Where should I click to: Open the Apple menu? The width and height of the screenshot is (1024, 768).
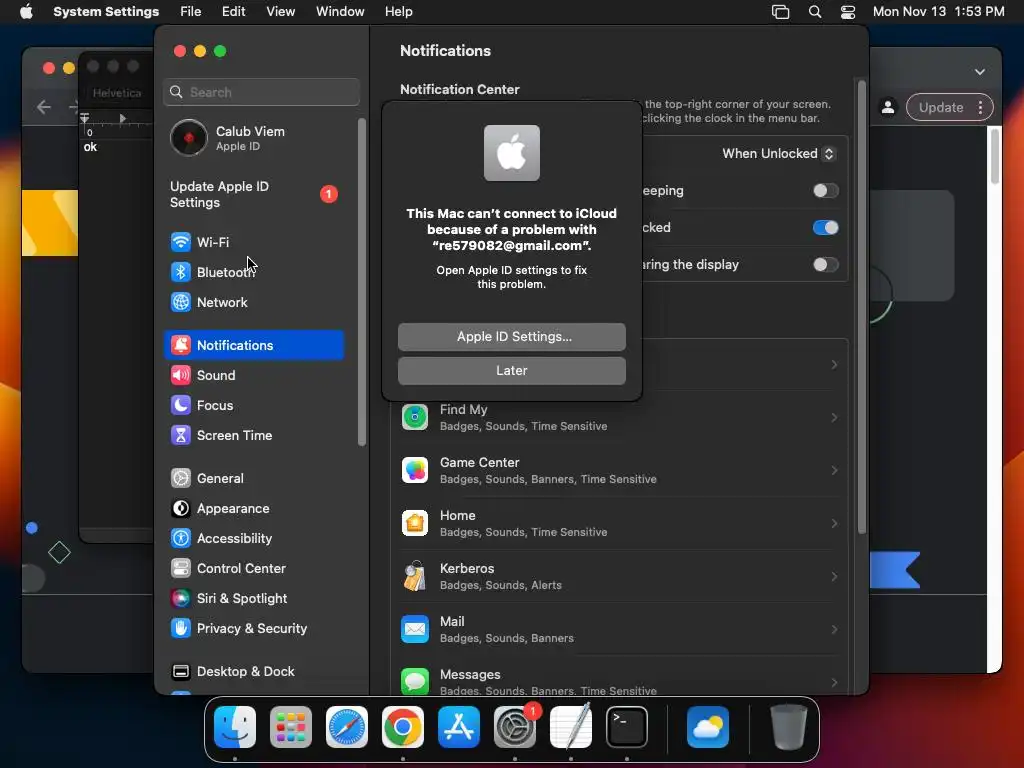point(26,12)
